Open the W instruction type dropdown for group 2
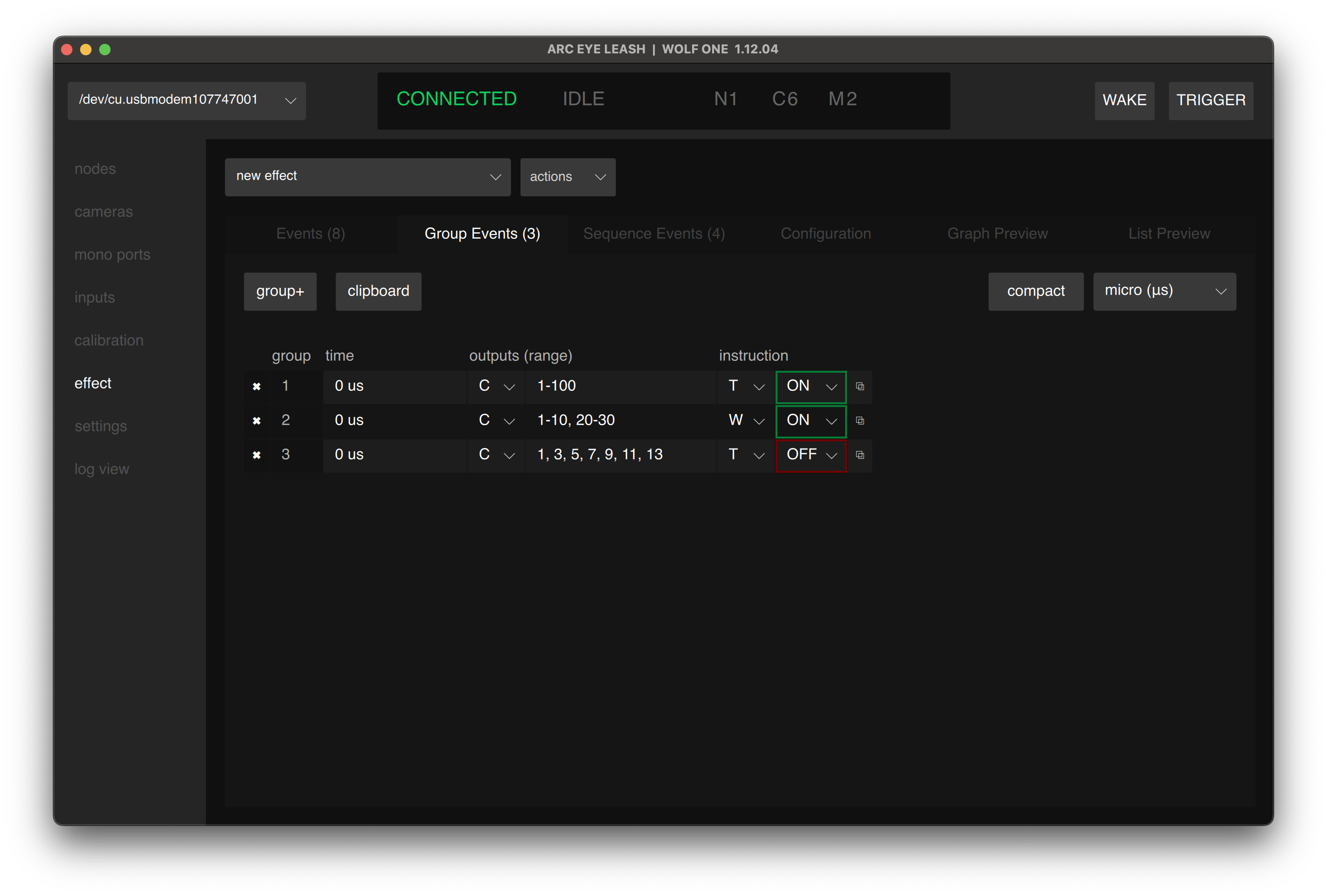 [745, 421]
